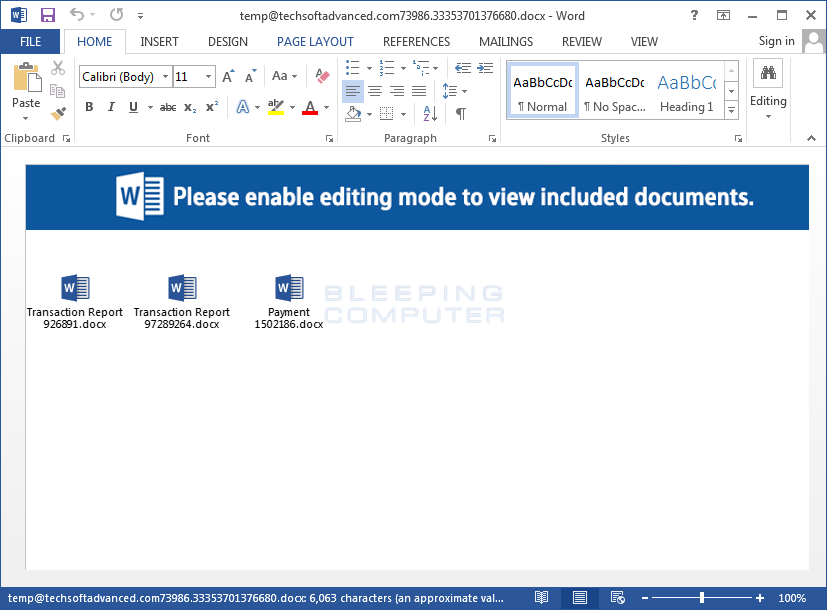This screenshot has width=827, height=610.
Task: Grow font size icon
Action: [228, 76]
